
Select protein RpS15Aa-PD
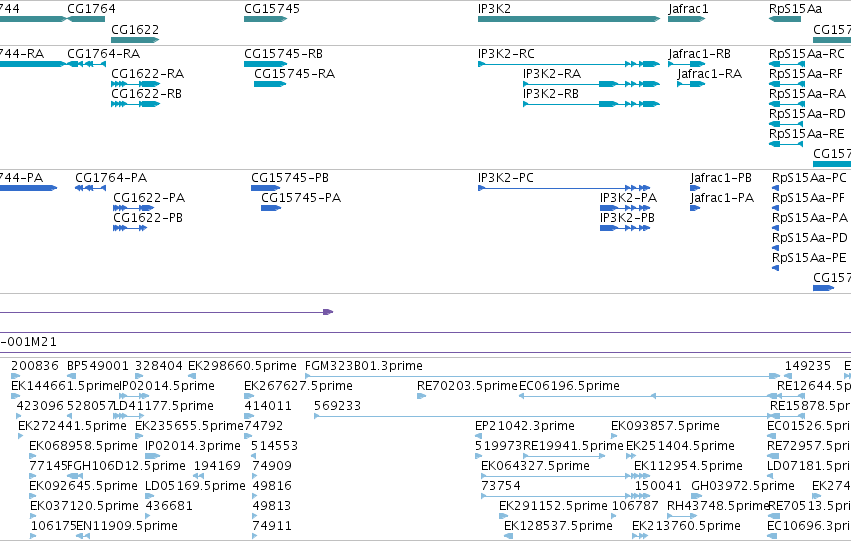pyautogui.click(x=776, y=249)
